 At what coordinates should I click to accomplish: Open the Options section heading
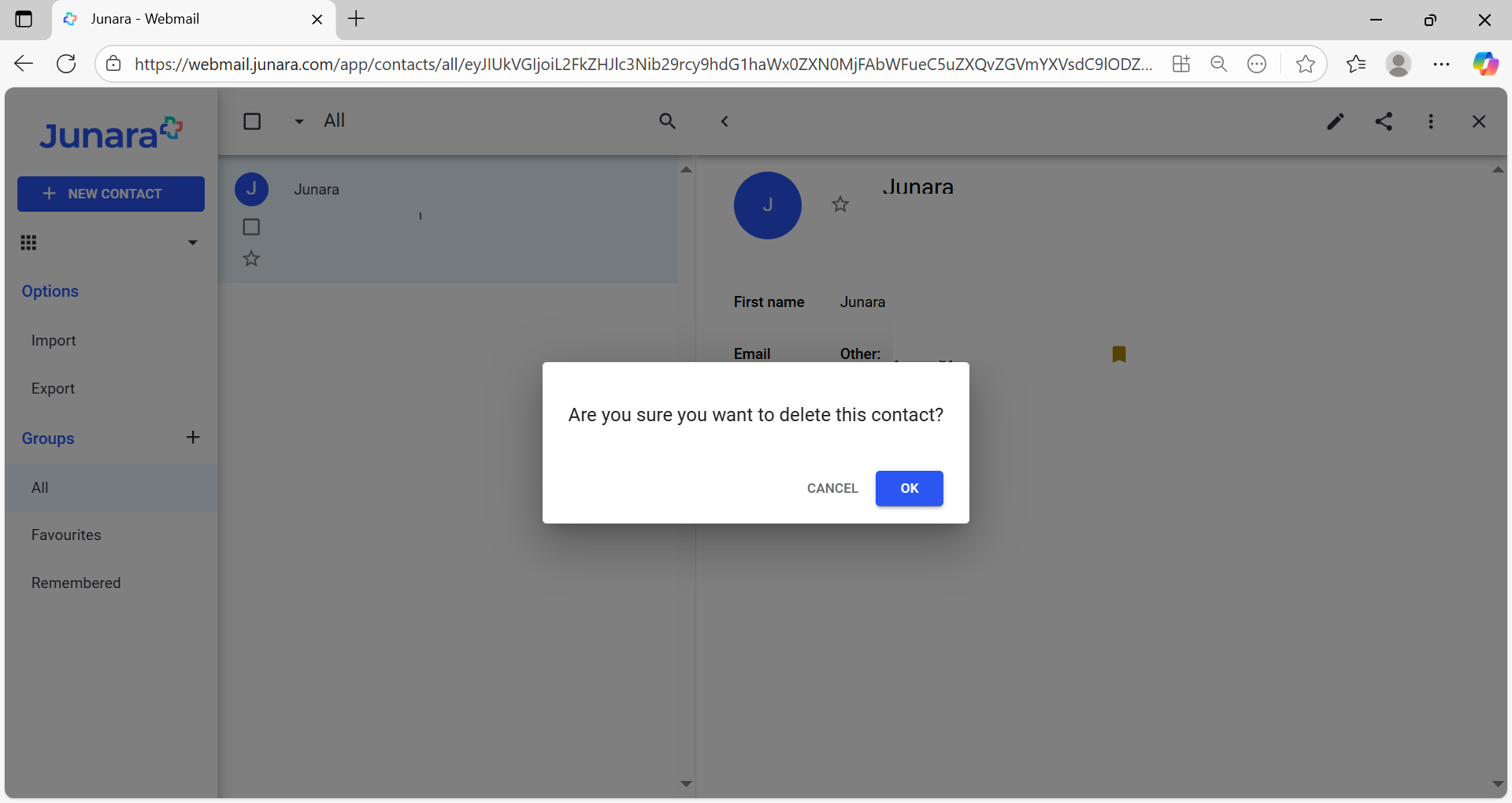point(50,291)
